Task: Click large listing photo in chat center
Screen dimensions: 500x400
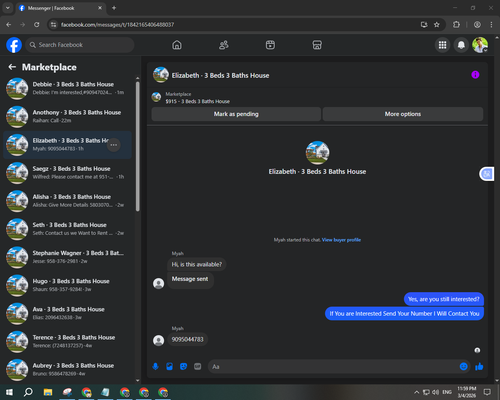Action: pyautogui.click(x=317, y=153)
